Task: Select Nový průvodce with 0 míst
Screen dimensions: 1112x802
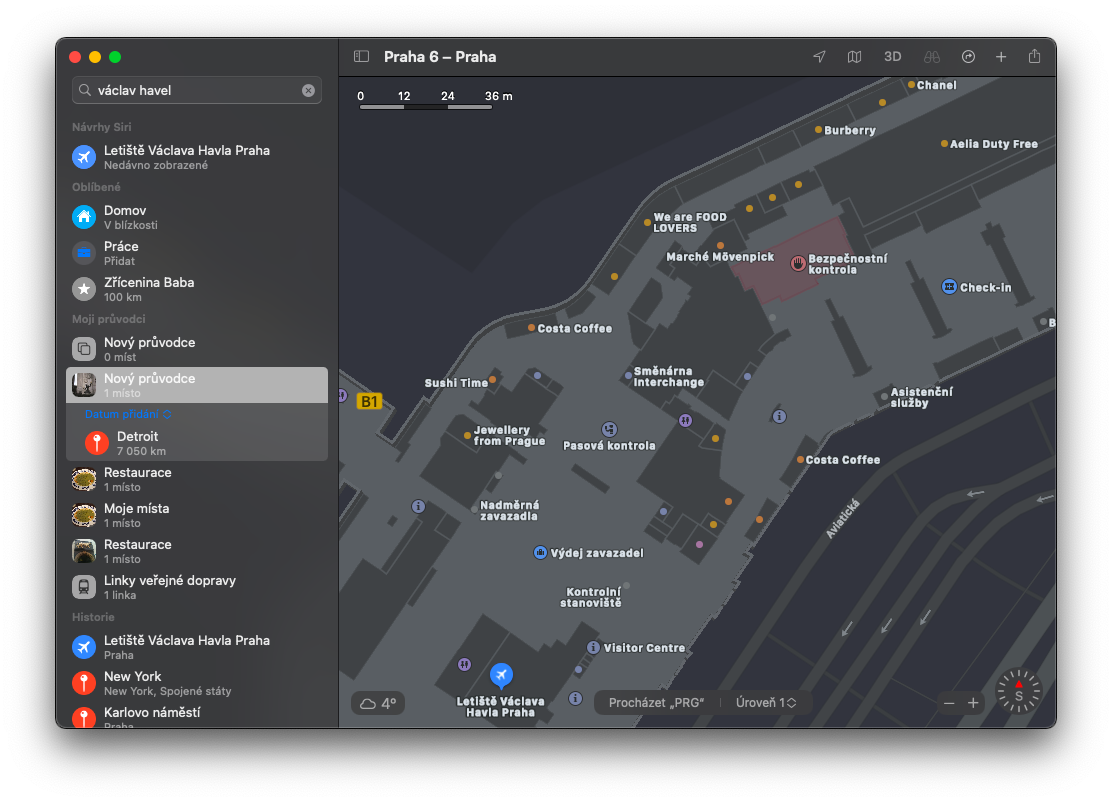Action: coord(196,349)
